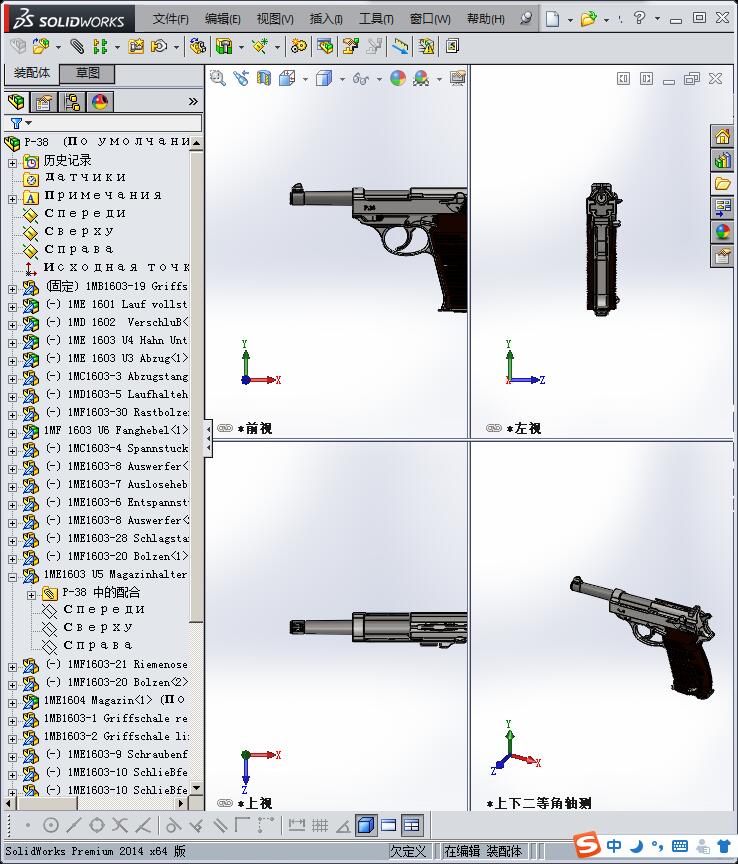Toggle the view link icon beside *左视
Screen dimensions: 738x864
pyautogui.click(x=494, y=428)
